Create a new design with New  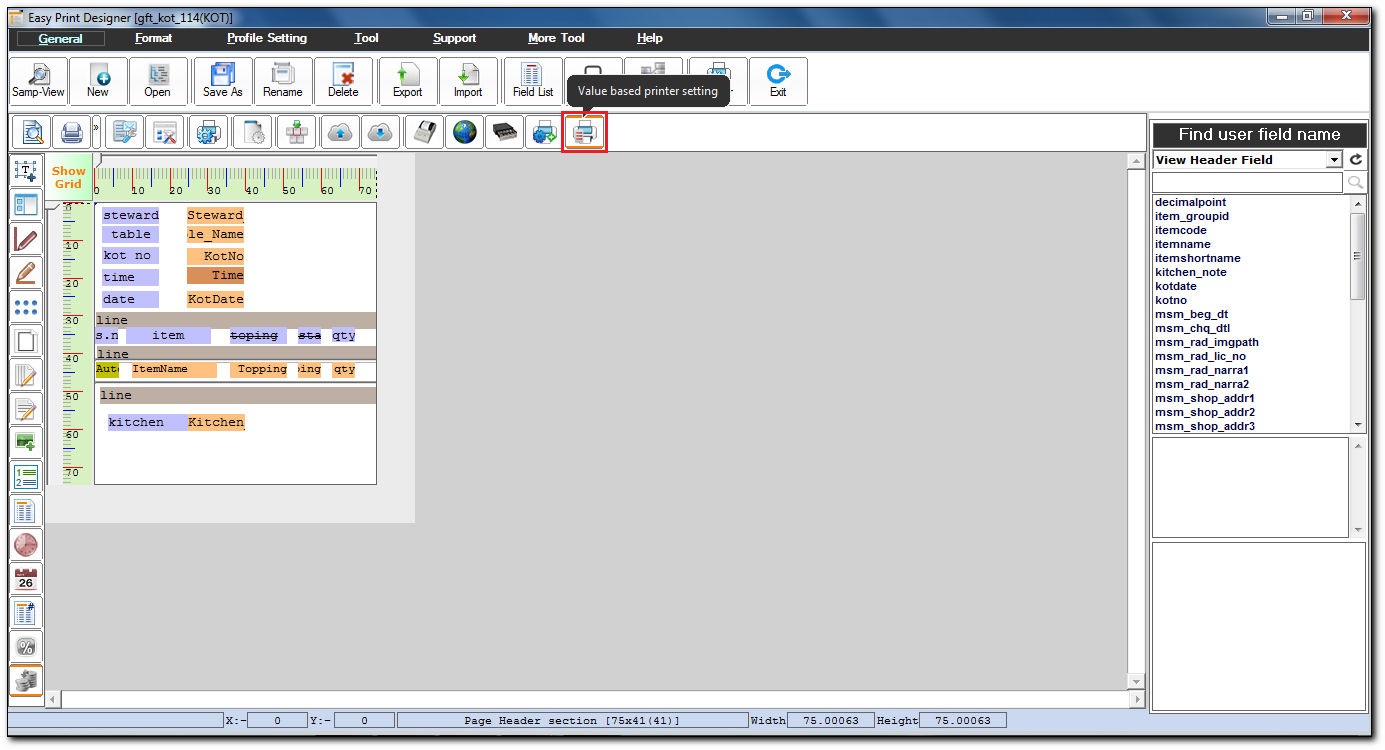point(98,81)
